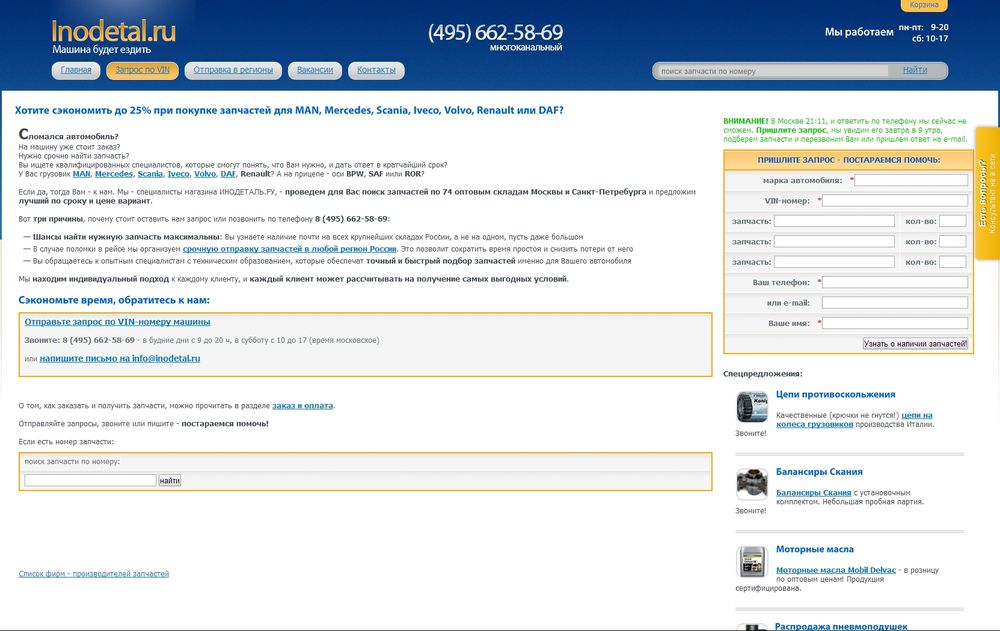
Task: Click Узнать о наличии запчастей button
Action: 915,344
